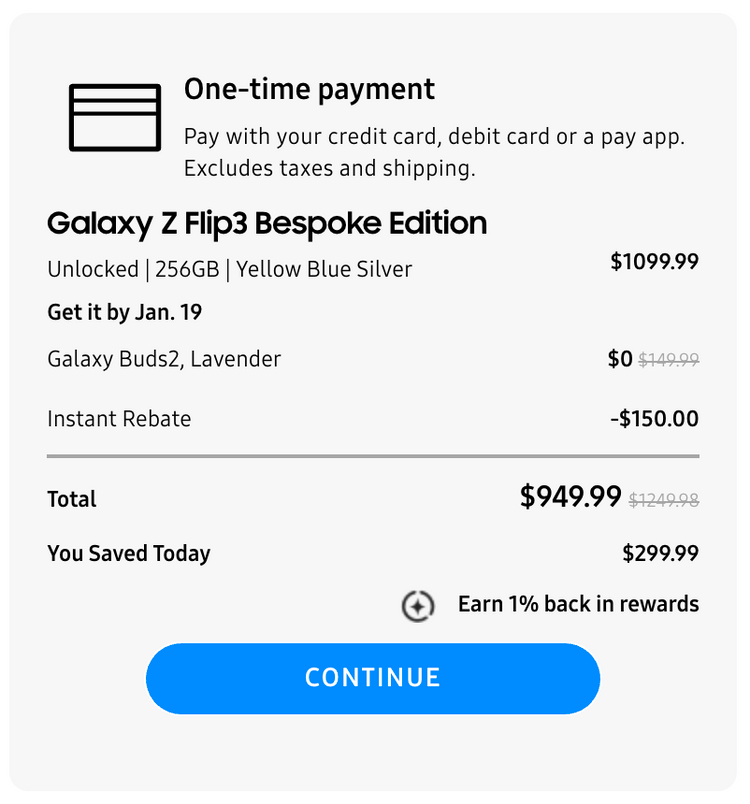This screenshot has height=804, width=750.
Task: Click the $0 Galaxy Buds2 price
Action: [x=620, y=359]
